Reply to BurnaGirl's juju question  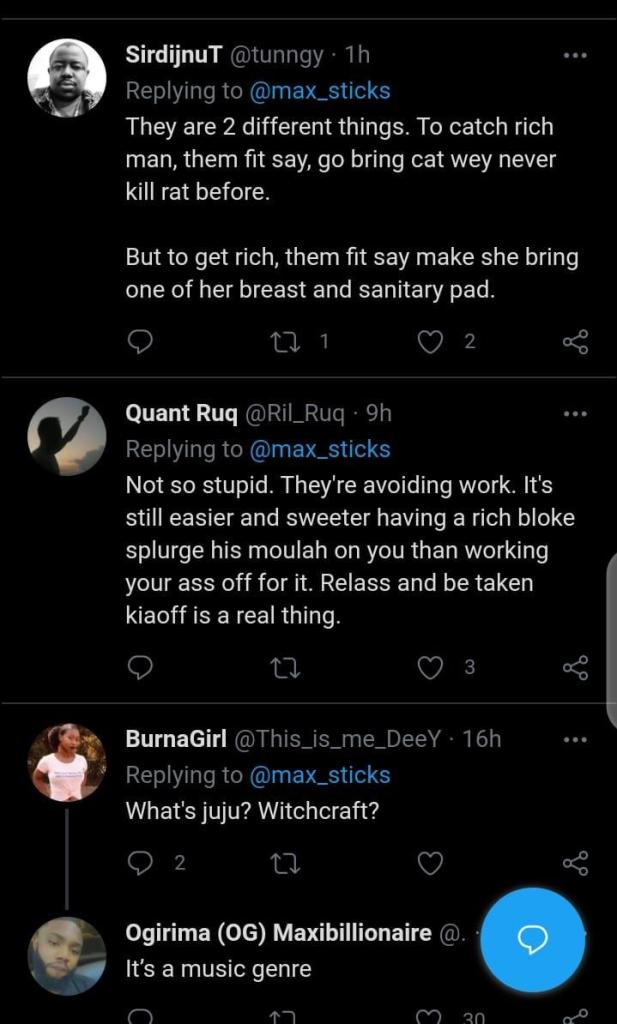[x=141, y=863]
